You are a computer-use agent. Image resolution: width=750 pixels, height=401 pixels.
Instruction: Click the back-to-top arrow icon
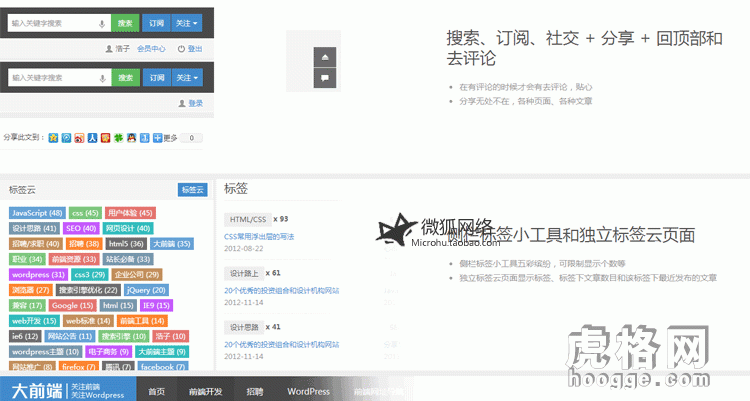click(x=327, y=57)
